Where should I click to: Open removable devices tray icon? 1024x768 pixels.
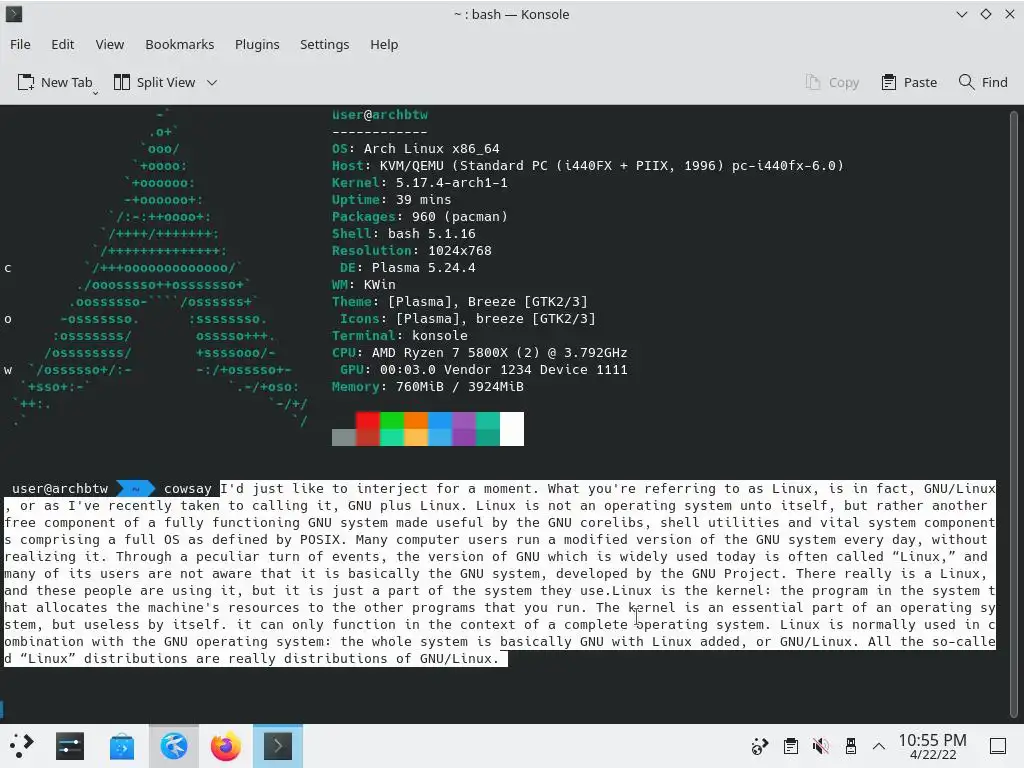[x=850, y=746]
